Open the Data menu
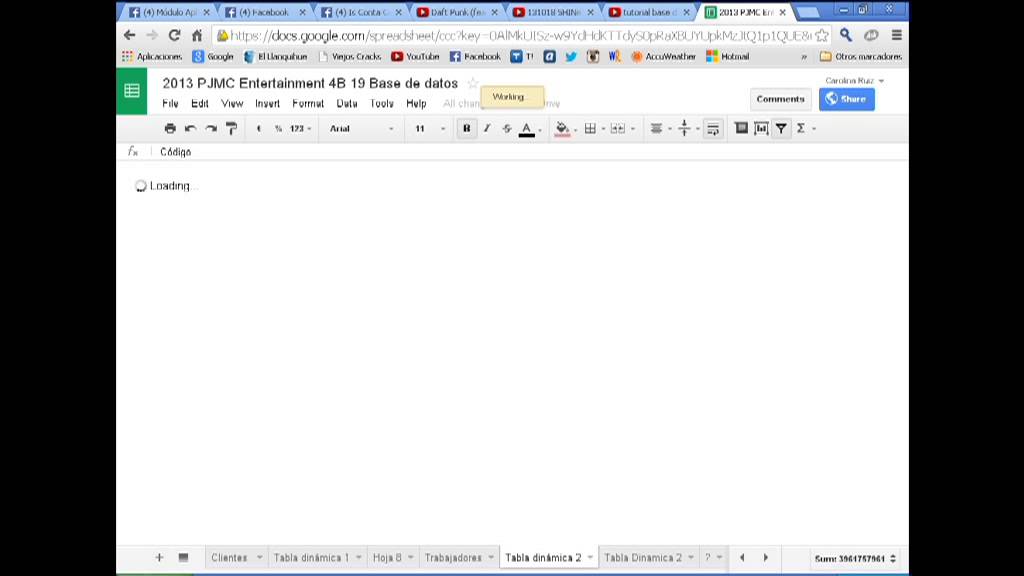This screenshot has height=576, width=1024. pyautogui.click(x=347, y=103)
